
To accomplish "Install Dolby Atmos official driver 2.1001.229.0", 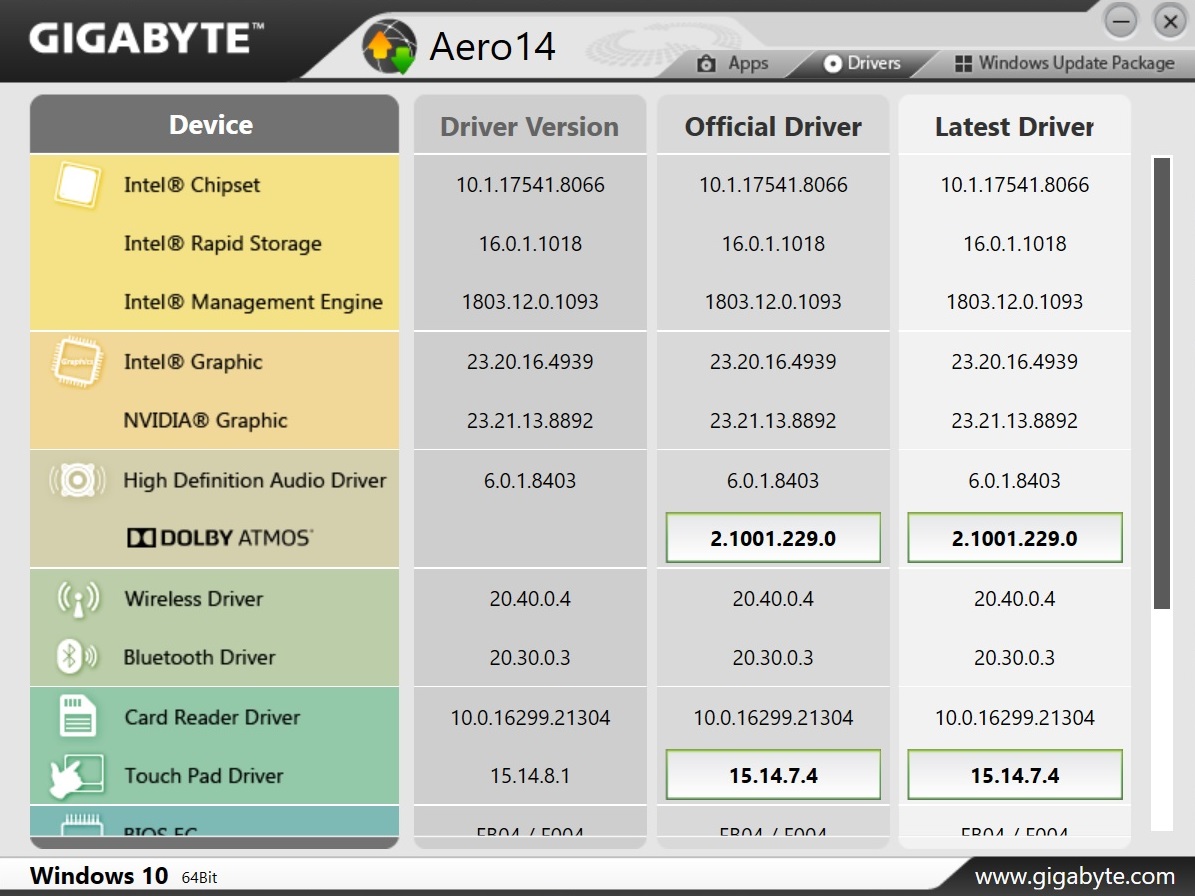I will point(773,538).
